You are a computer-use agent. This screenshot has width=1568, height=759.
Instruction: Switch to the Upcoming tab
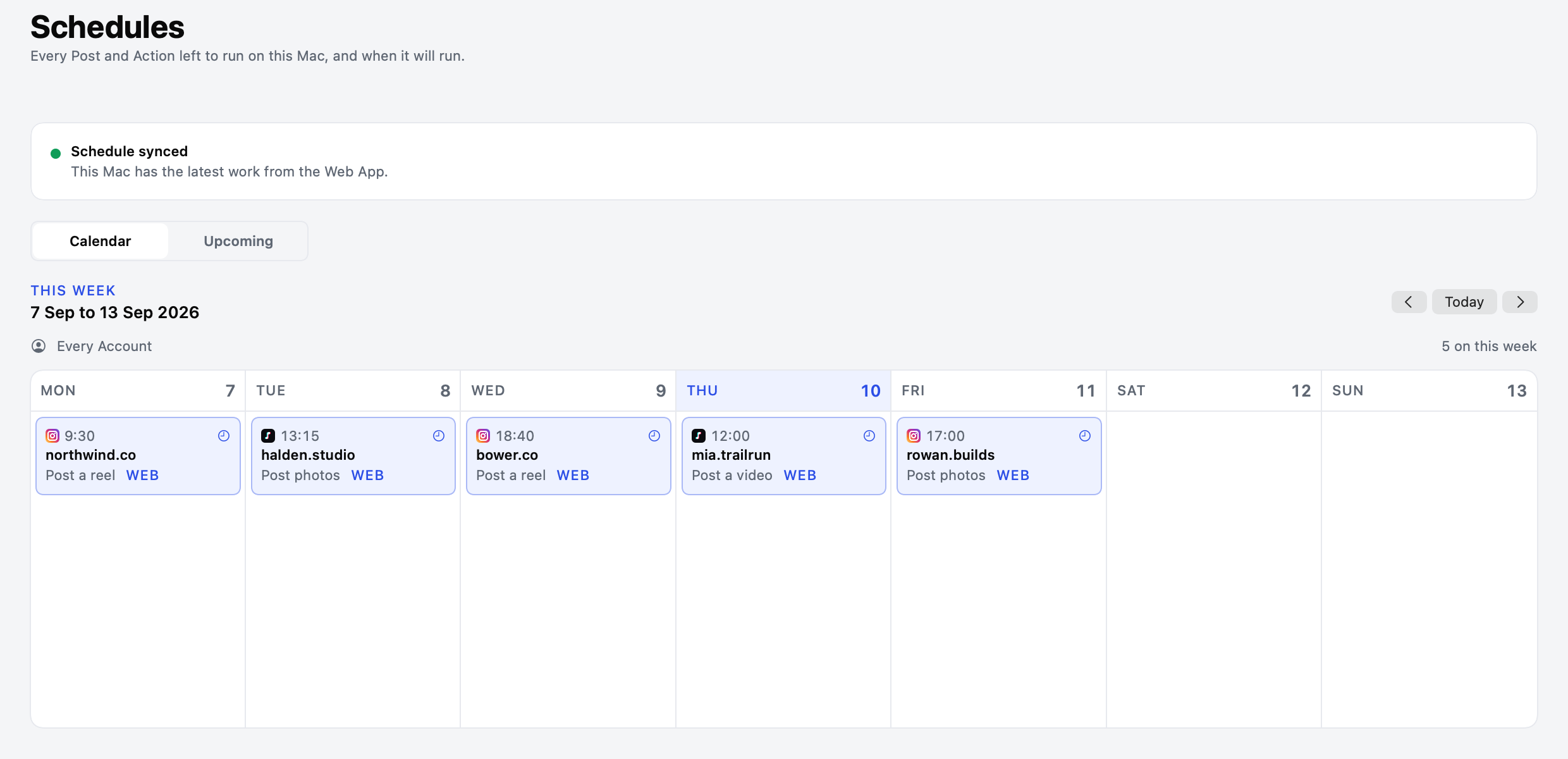[x=238, y=241]
